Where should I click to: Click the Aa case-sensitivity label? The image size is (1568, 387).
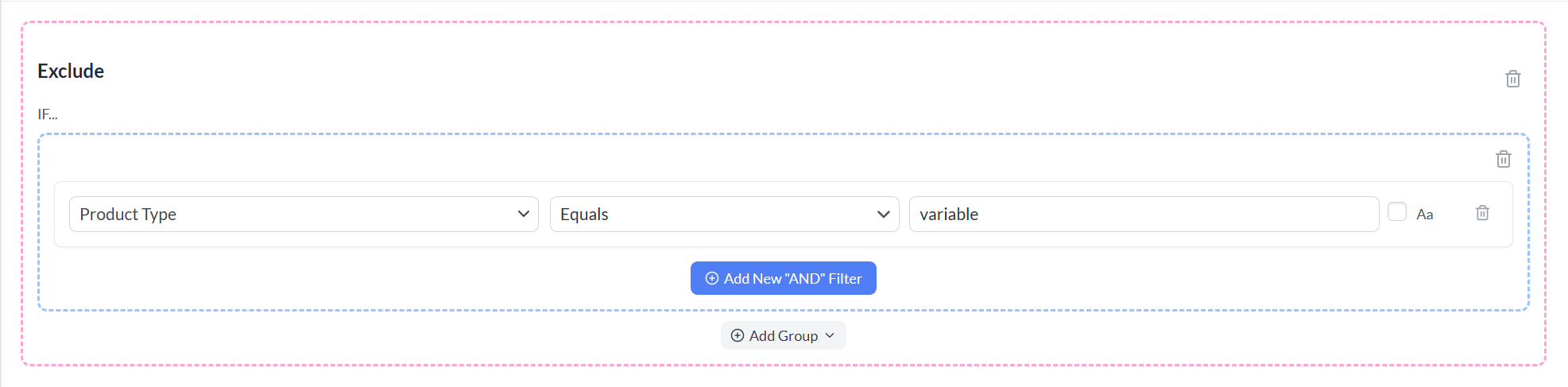[1424, 215]
